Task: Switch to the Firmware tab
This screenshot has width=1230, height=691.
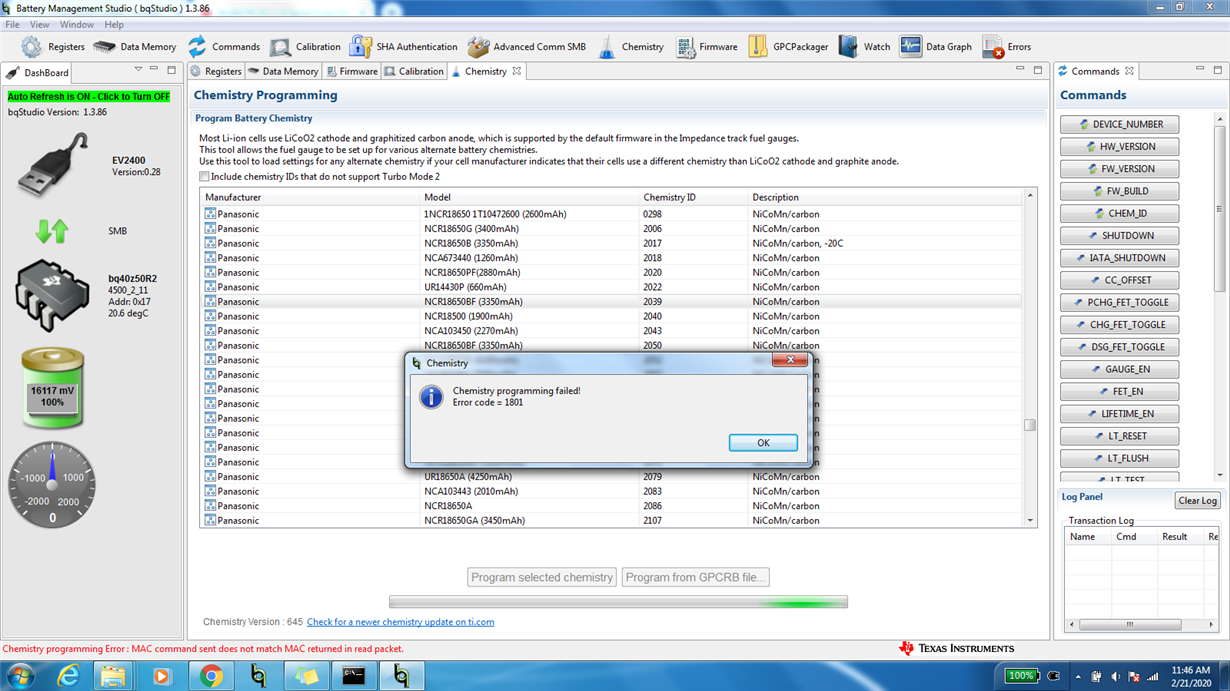Action: click(x=352, y=71)
